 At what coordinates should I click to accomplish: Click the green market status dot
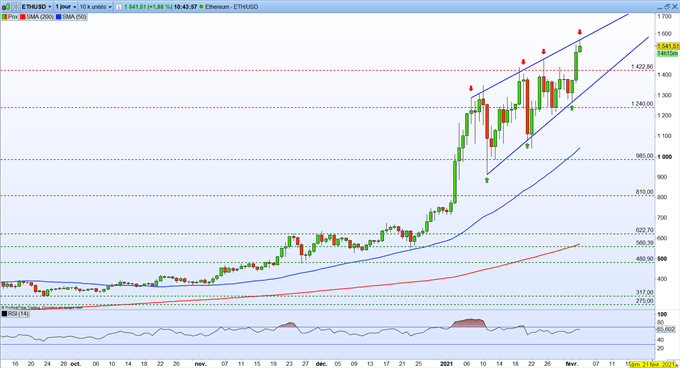(201, 7)
